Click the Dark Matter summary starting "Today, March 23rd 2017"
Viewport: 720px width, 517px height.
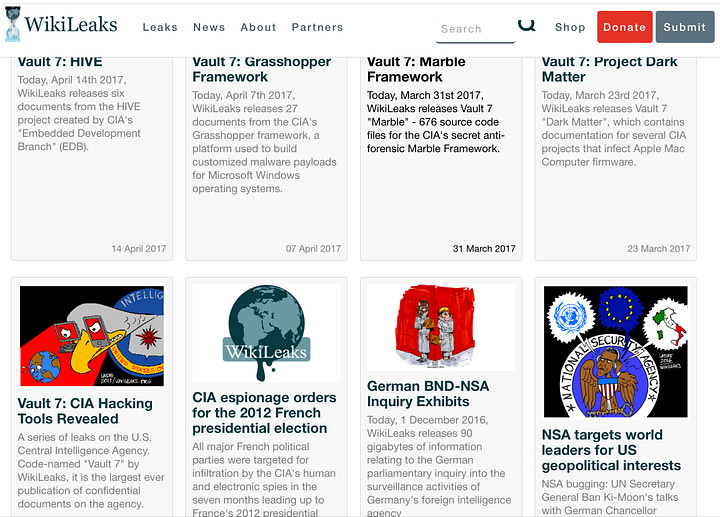point(613,129)
